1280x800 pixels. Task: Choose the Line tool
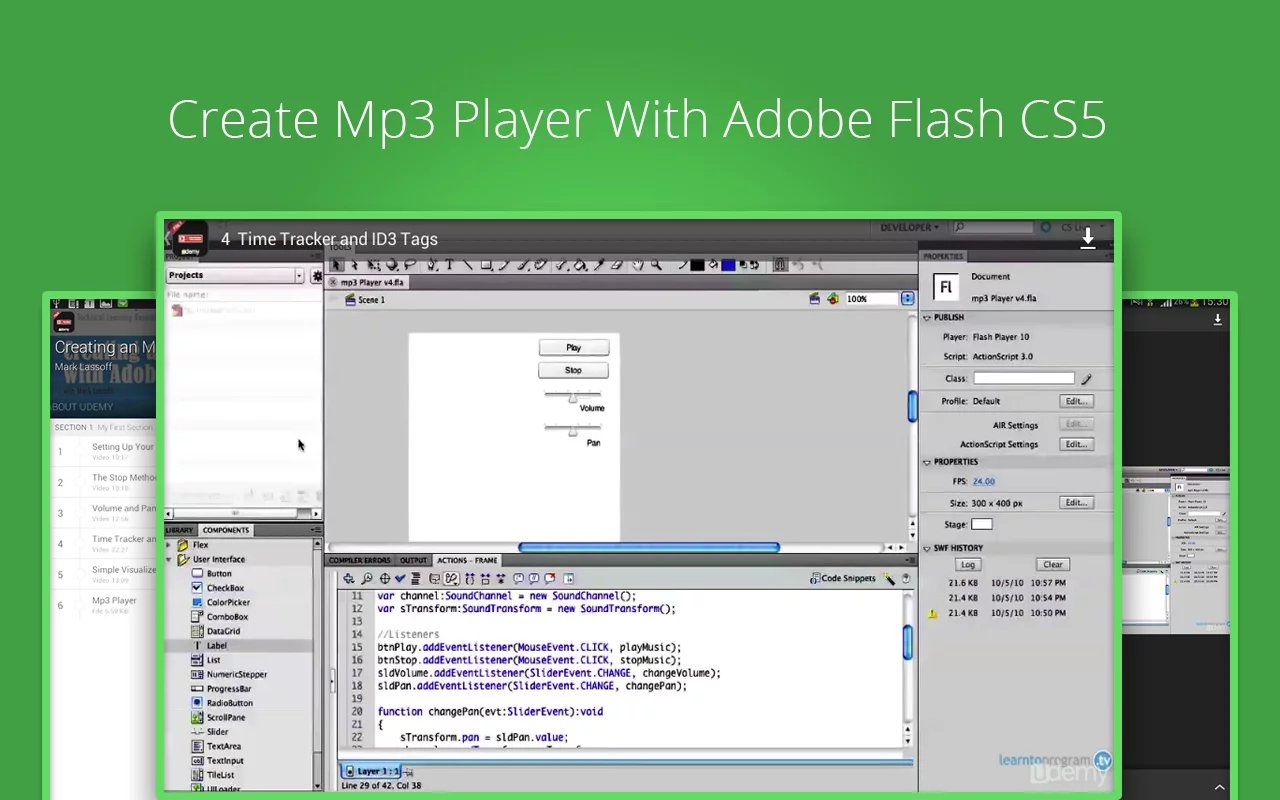[468, 265]
